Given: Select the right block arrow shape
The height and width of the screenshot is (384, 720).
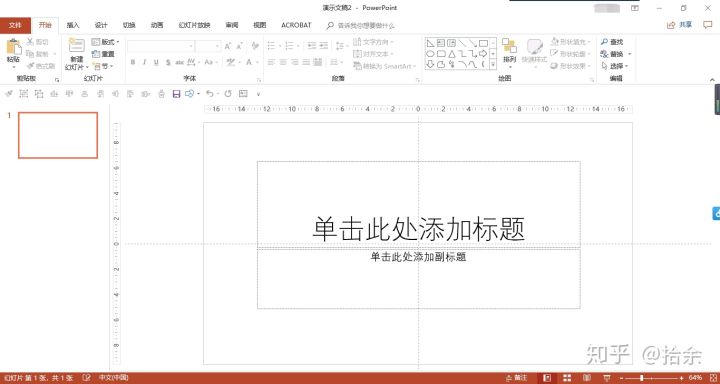Looking at the screenshot, I should 483,54.
